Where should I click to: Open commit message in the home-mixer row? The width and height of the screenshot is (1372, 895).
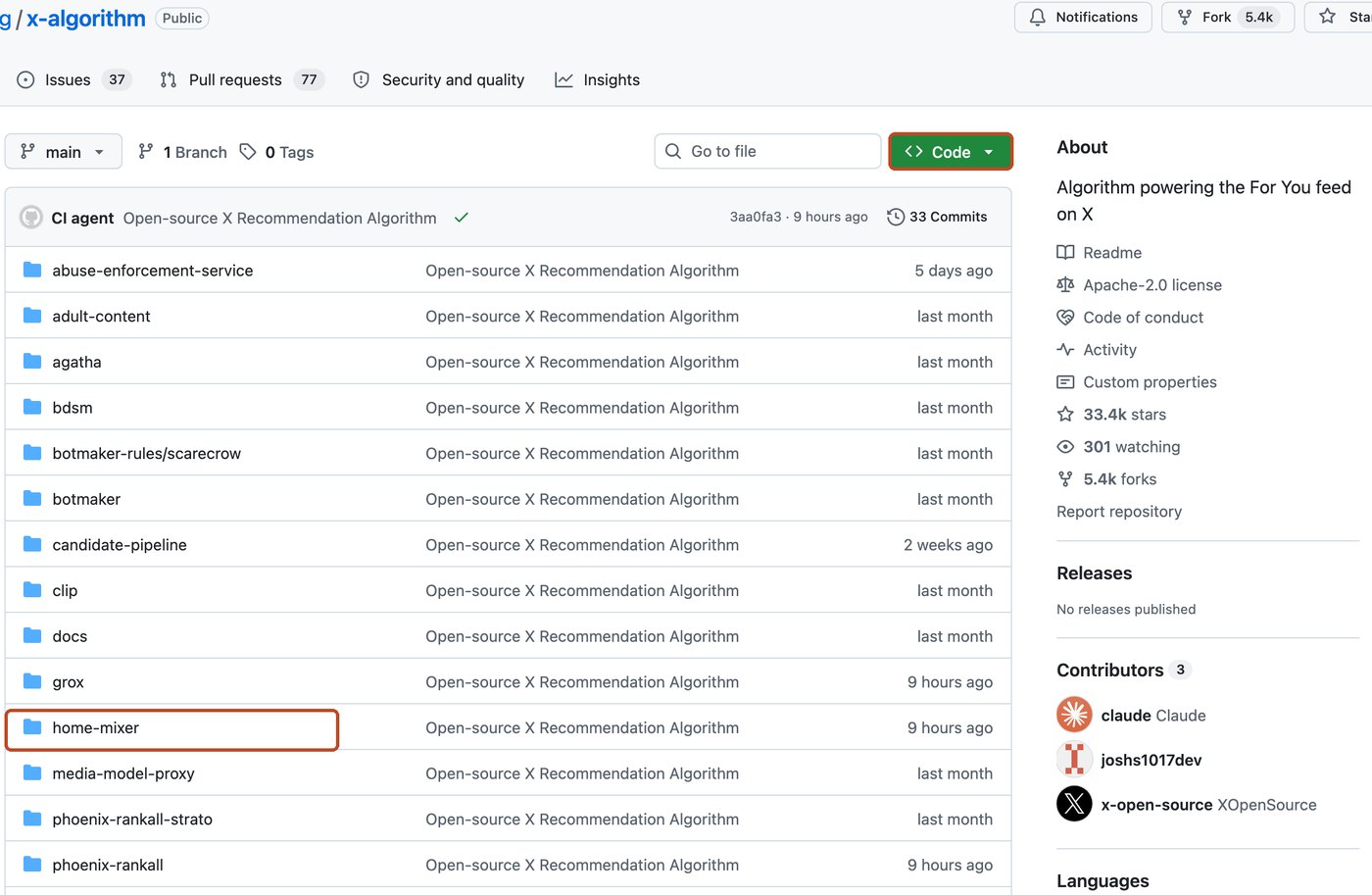coord(582,728)
